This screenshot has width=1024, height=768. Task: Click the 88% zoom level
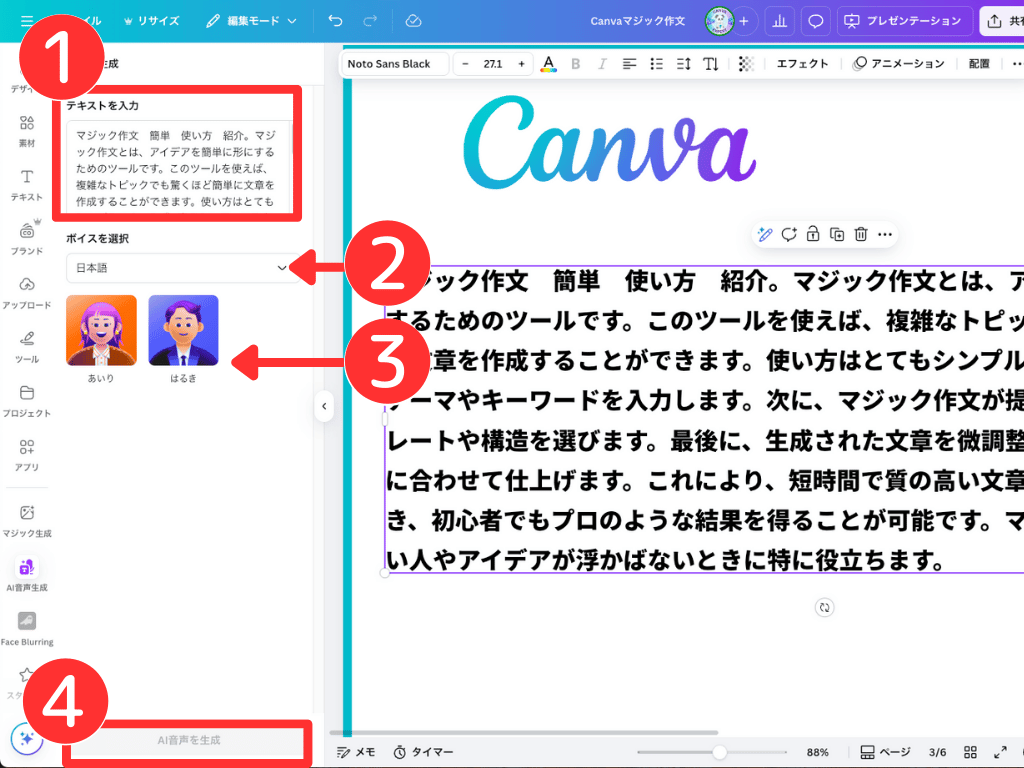[x=817, y=752]
